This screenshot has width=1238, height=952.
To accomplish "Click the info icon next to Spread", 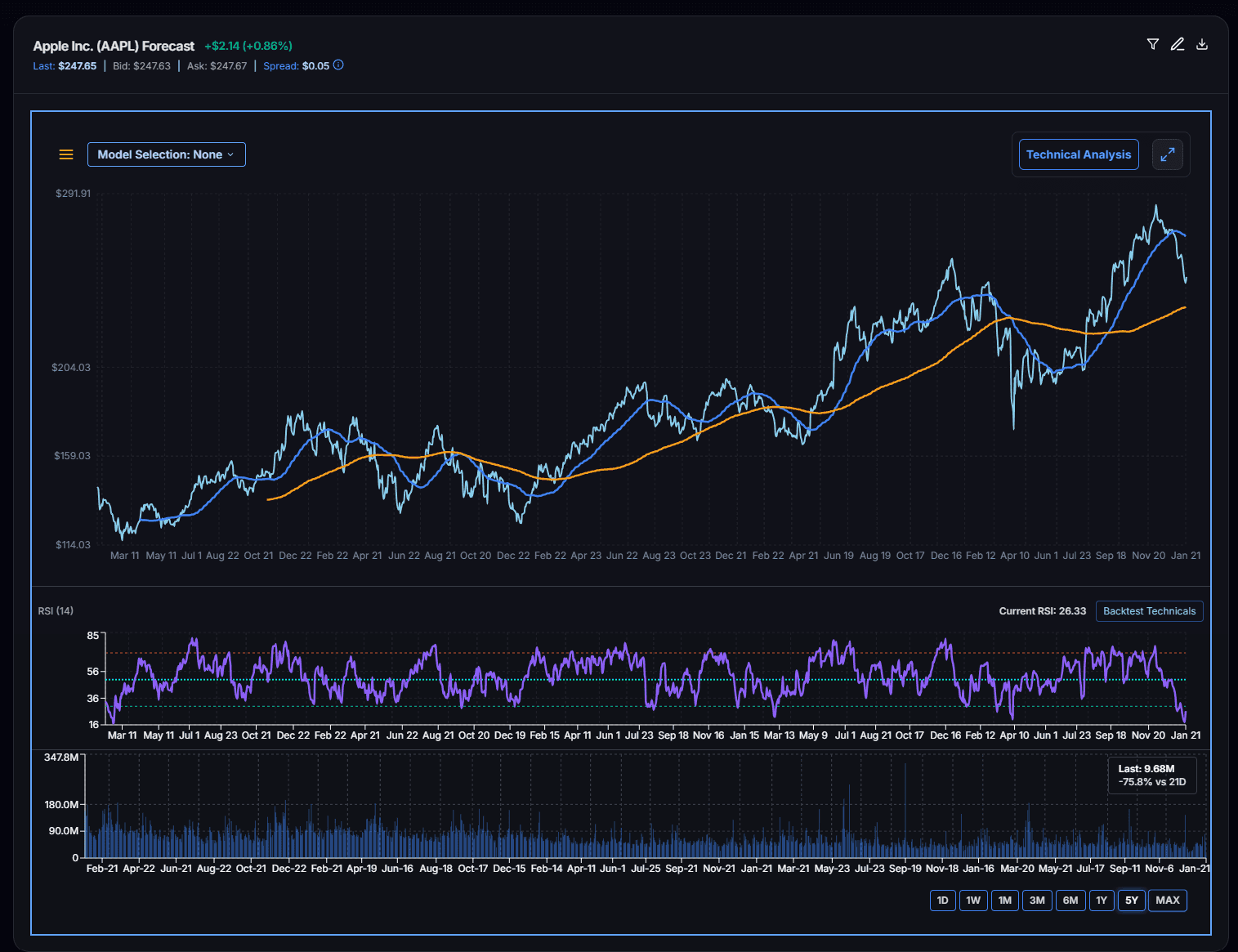I will (337, 65).
